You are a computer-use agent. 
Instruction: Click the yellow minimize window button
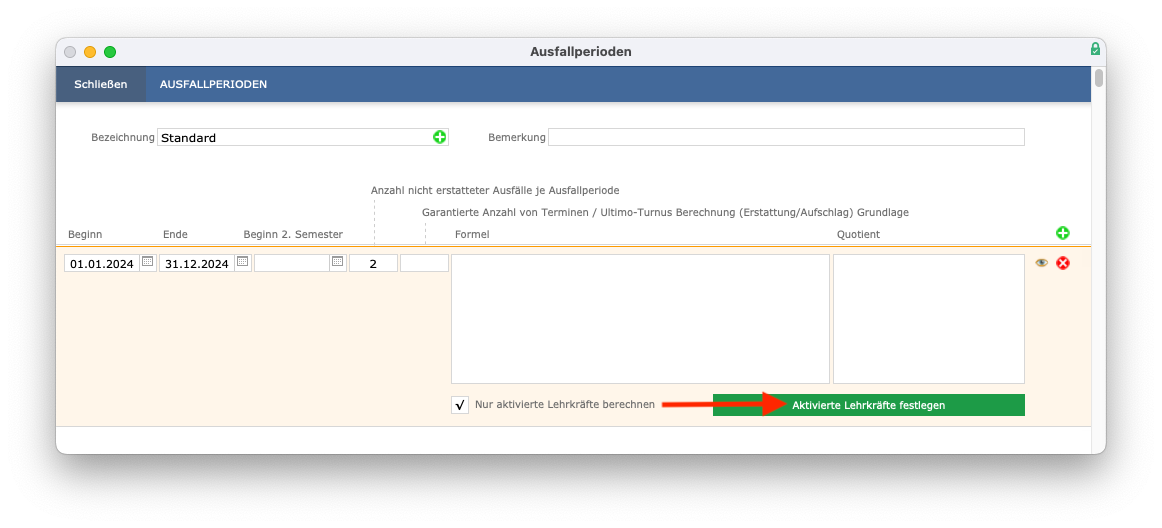point(90,52)
